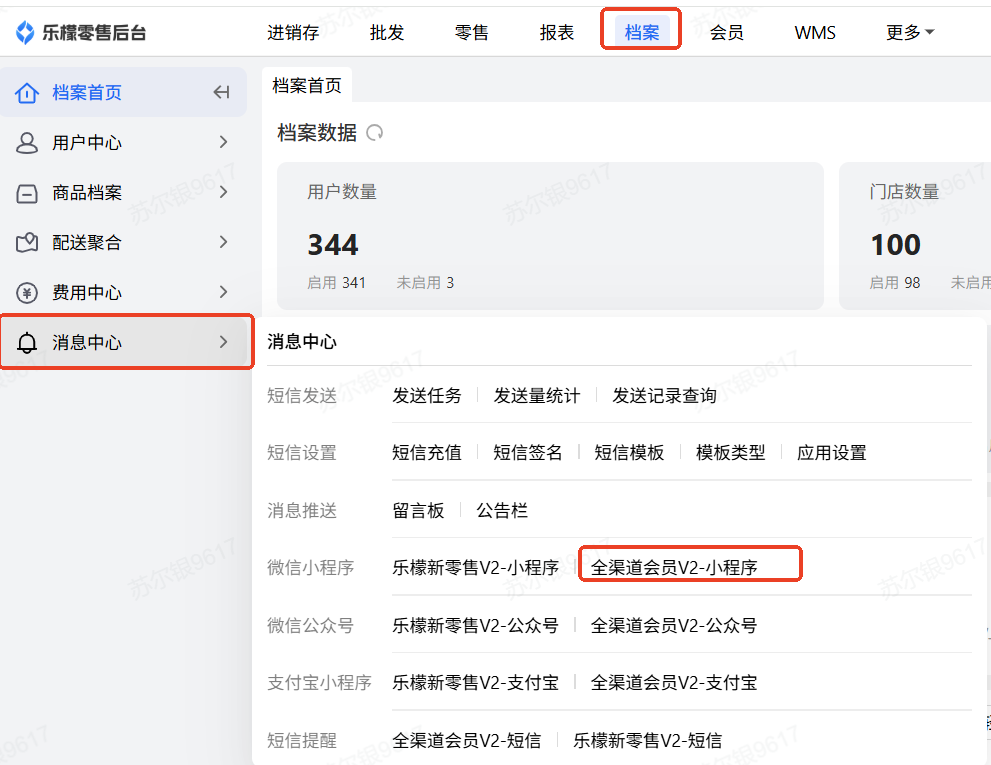
Task: Click the 档案首页 home icon
Action: click(27, 93)
